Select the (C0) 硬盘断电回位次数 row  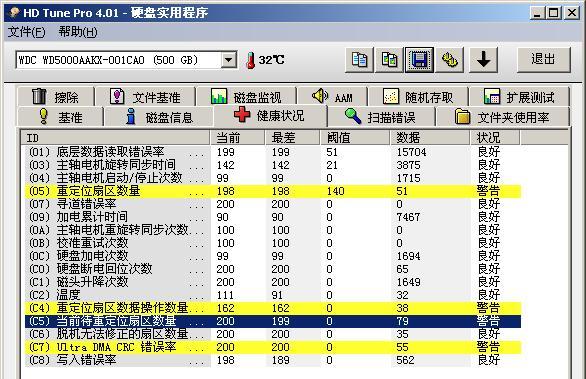[x=273, y=269]
